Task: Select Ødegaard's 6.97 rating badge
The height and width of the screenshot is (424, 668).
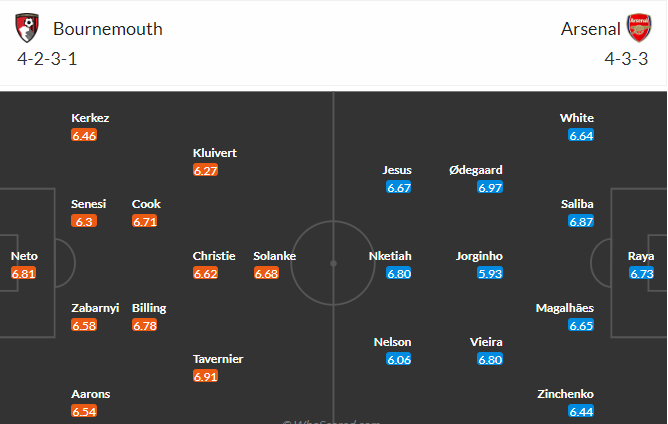Action: [x=490, y=187]
